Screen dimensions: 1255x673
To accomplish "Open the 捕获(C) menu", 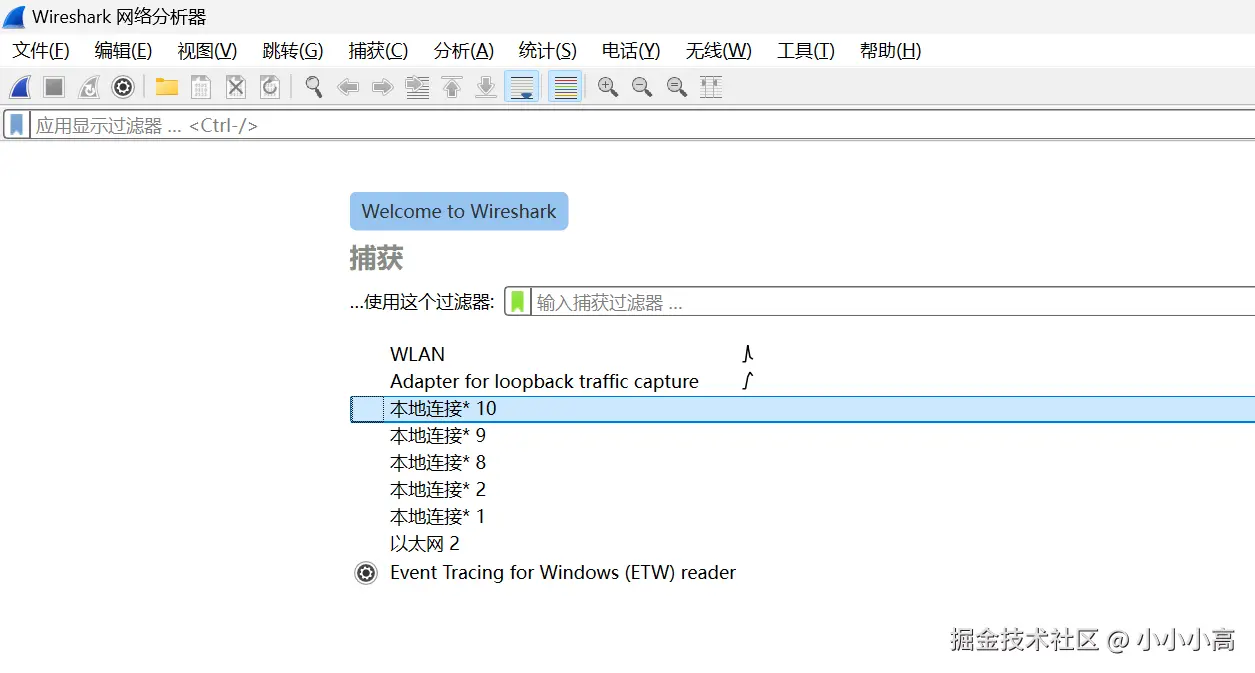I will coord(378,51).
